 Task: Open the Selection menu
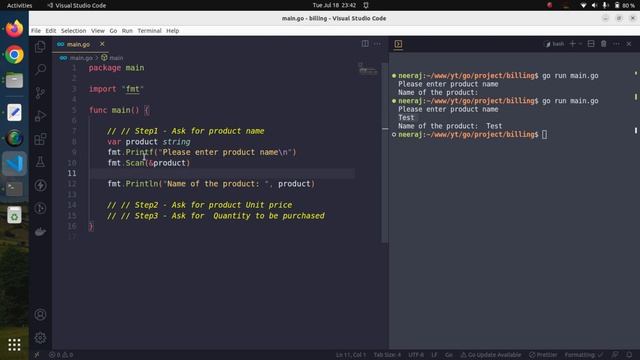[x=73, y=31]
